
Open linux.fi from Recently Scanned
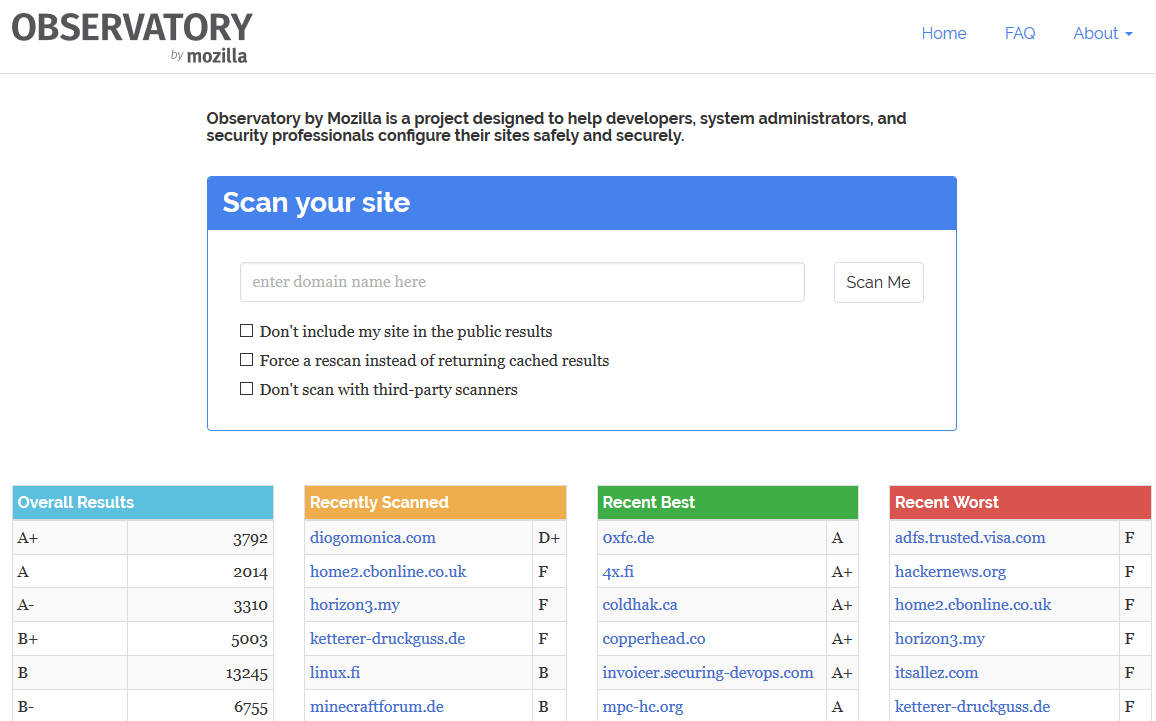pyautogui.click(x=334, y=672)
